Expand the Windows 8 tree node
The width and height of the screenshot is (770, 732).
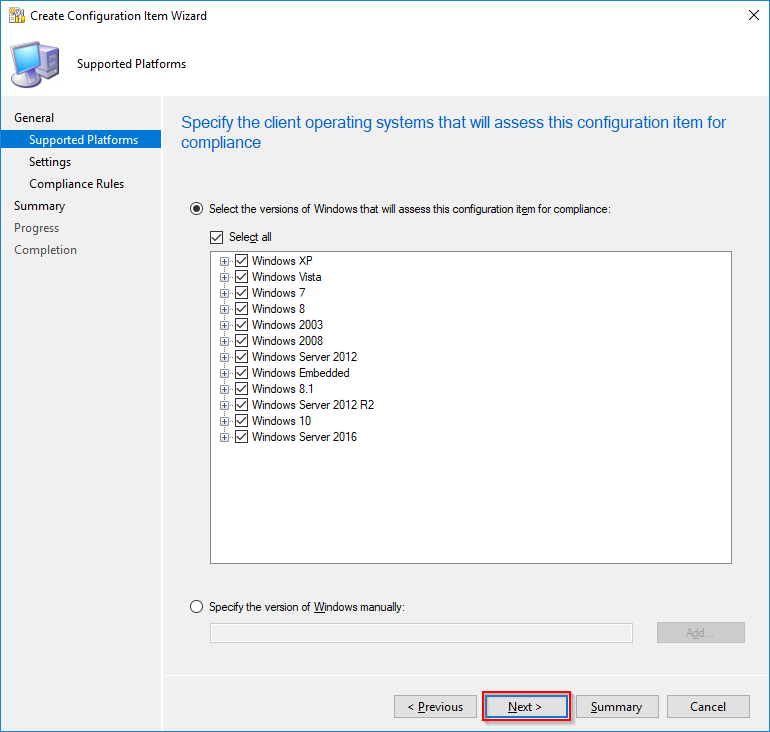pyautogui.click(x=224, y=309)
